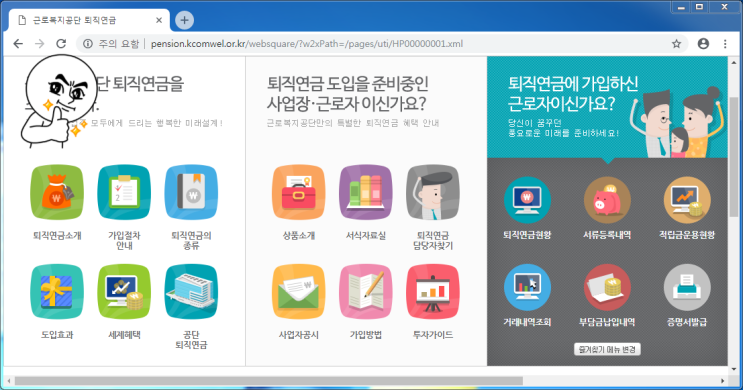This screenshot has height=390, width=743.
Task: Open the 상품소개 red briefcase icon
Action: tap(299, 192)
